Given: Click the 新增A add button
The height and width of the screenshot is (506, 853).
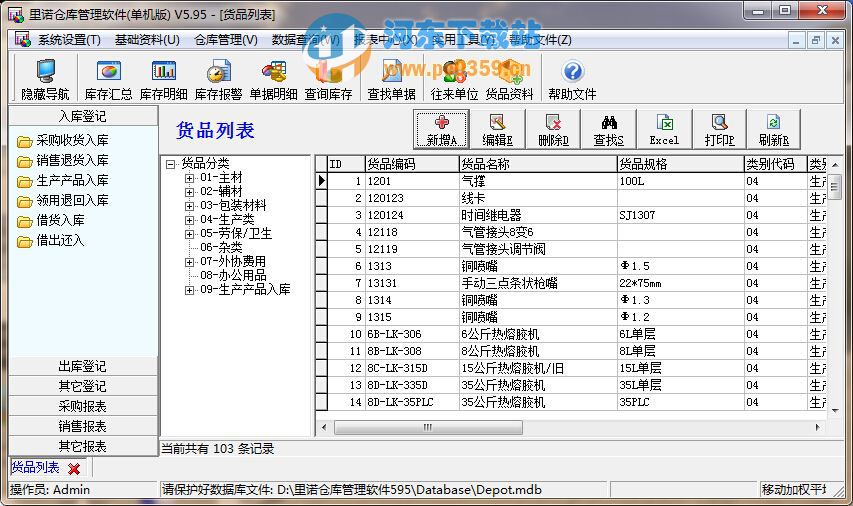Looking at the screenshot, I should (x=441, y=129).
